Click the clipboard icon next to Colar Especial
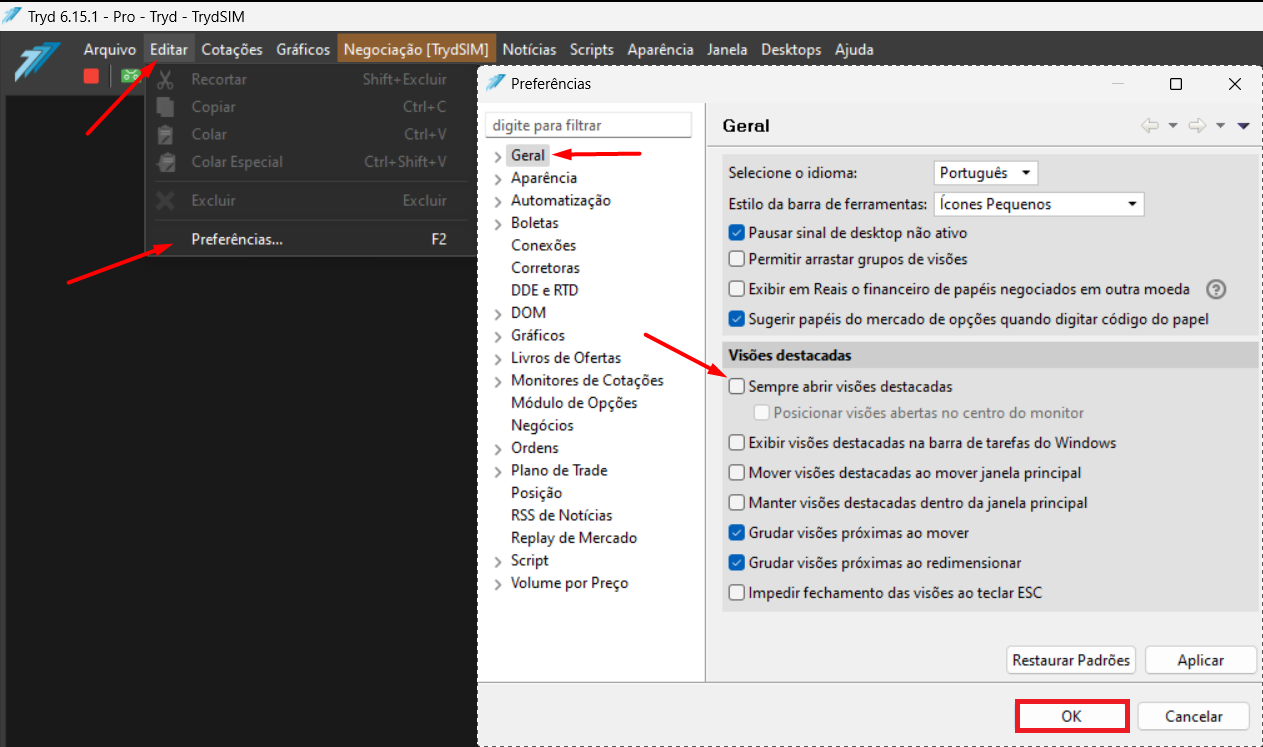The width and height of the screenshot is (1263, 747). pyautogui.click(x=167, y=161)
